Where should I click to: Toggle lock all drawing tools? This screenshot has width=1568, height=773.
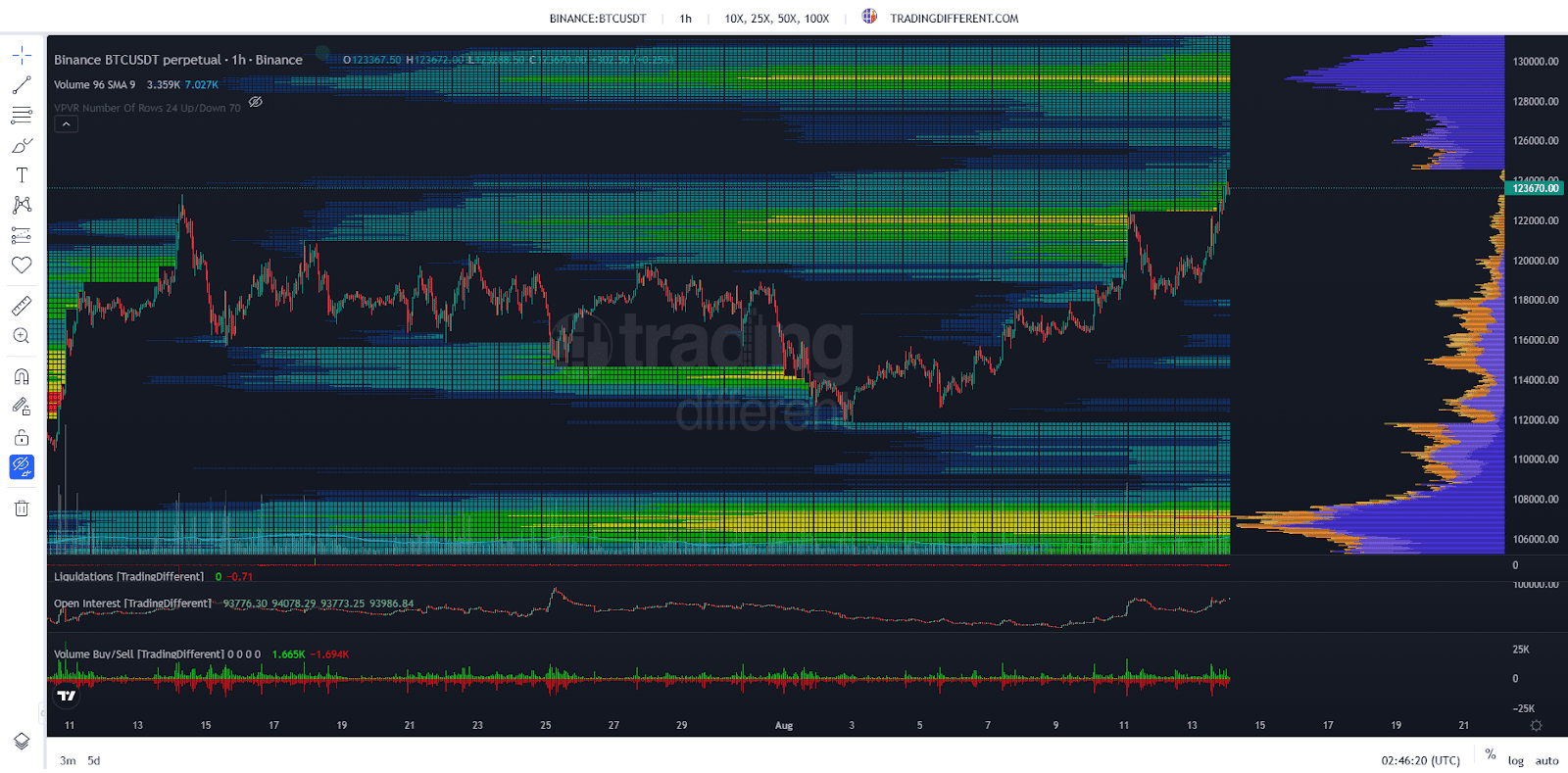point(22,437)
